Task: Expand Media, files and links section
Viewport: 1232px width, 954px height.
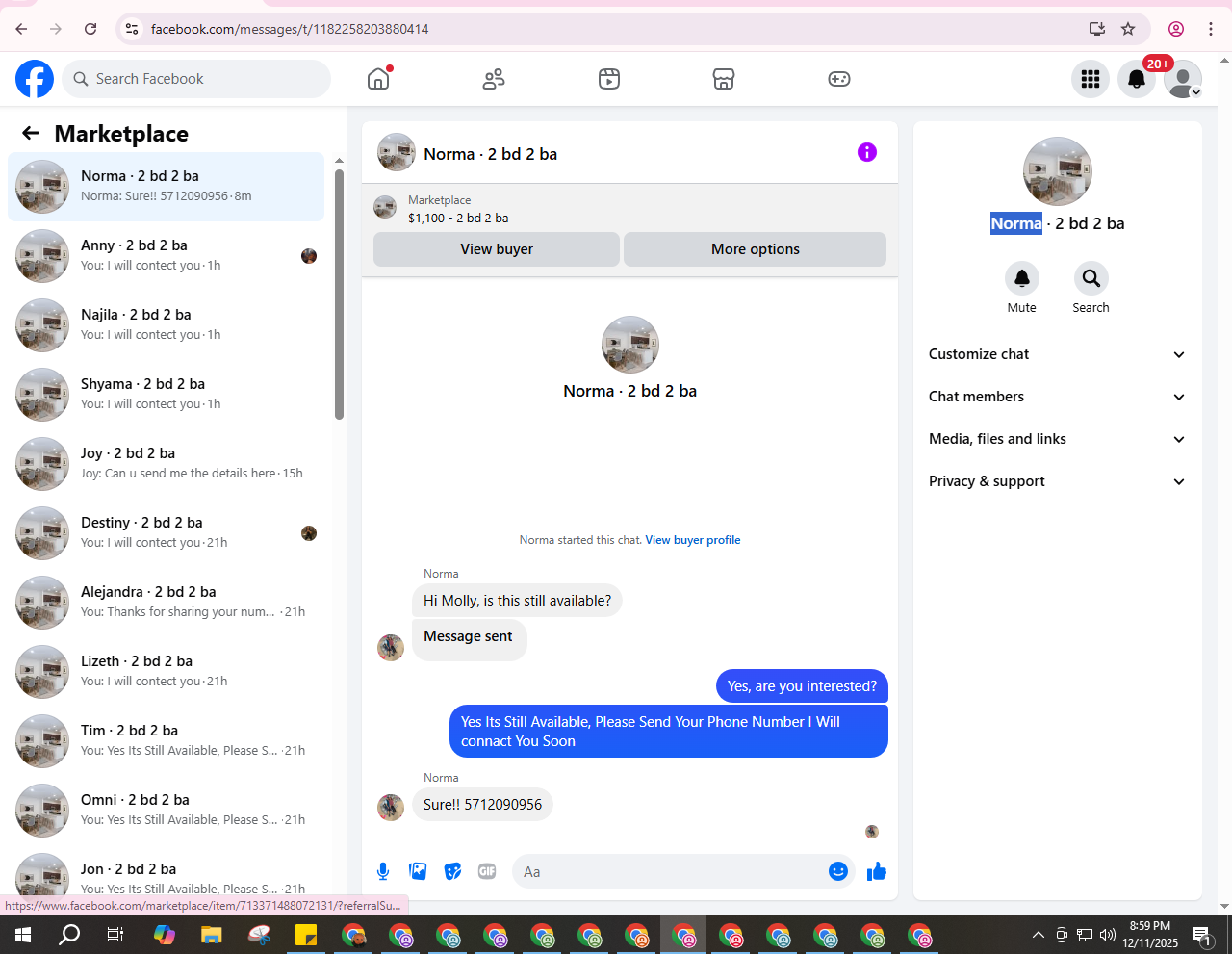Action: (x=1057, y=439)
